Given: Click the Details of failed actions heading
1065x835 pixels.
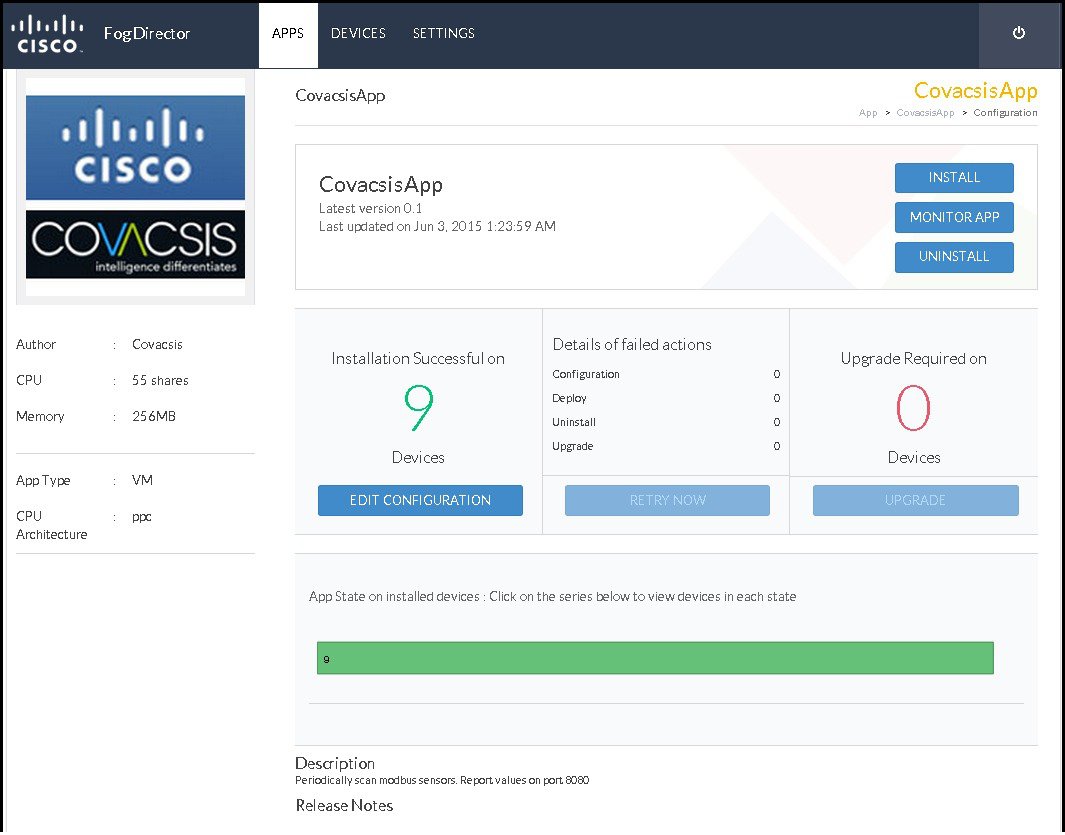Looking at the screenshot, I should 632,344.
